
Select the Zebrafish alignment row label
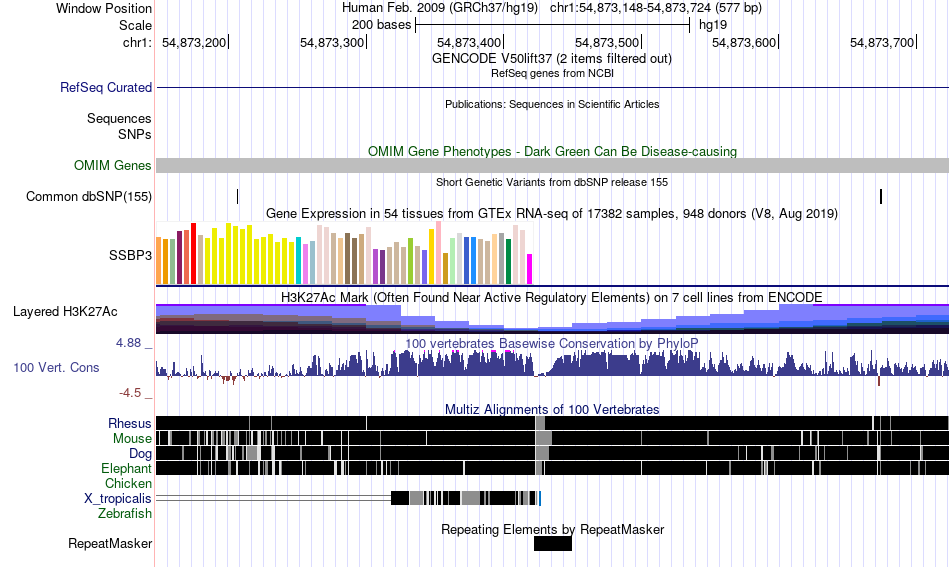[125, 513]
